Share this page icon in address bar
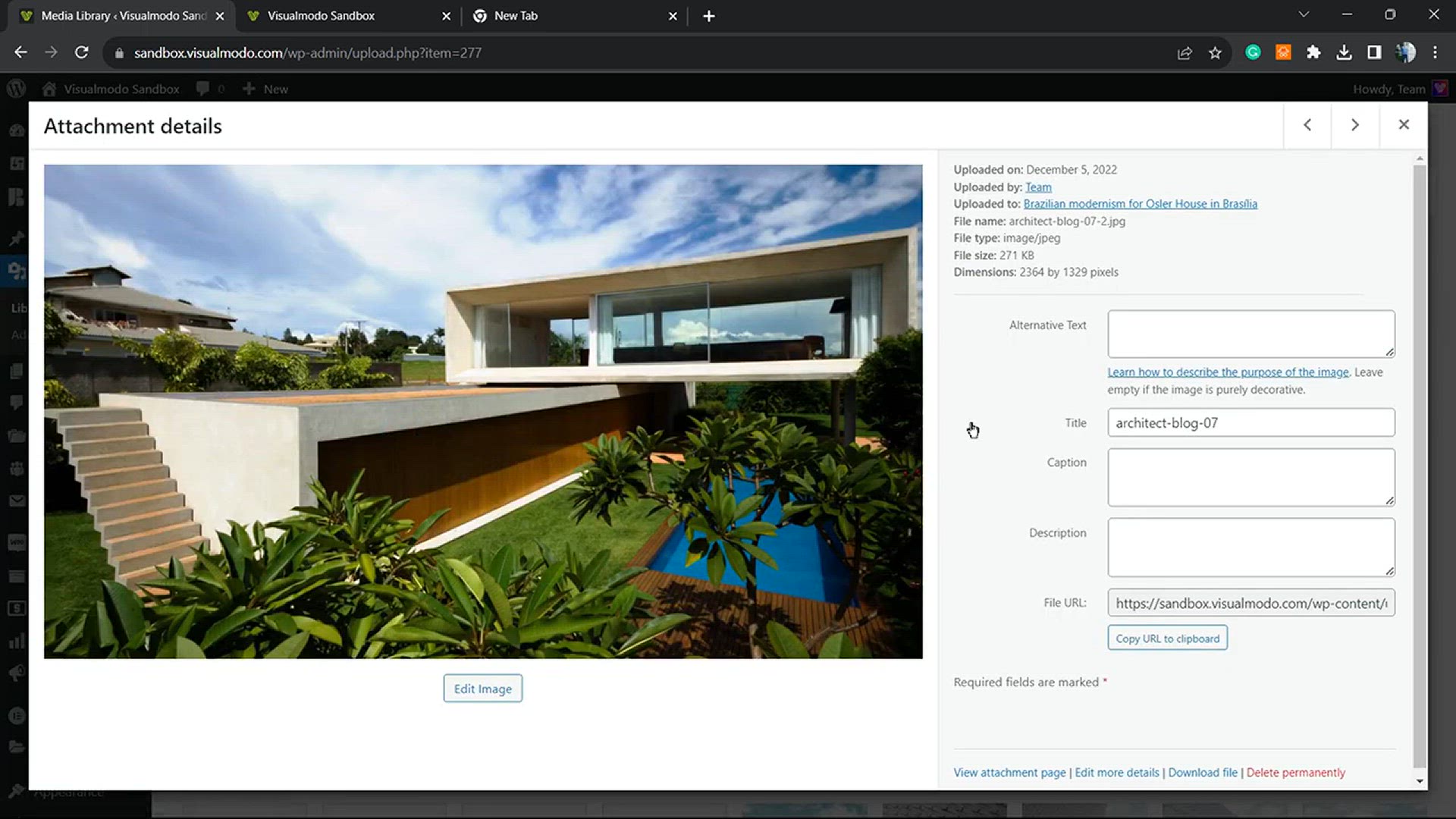The height and width of the screenshot is (819, 1456). tap(1185, 52)
